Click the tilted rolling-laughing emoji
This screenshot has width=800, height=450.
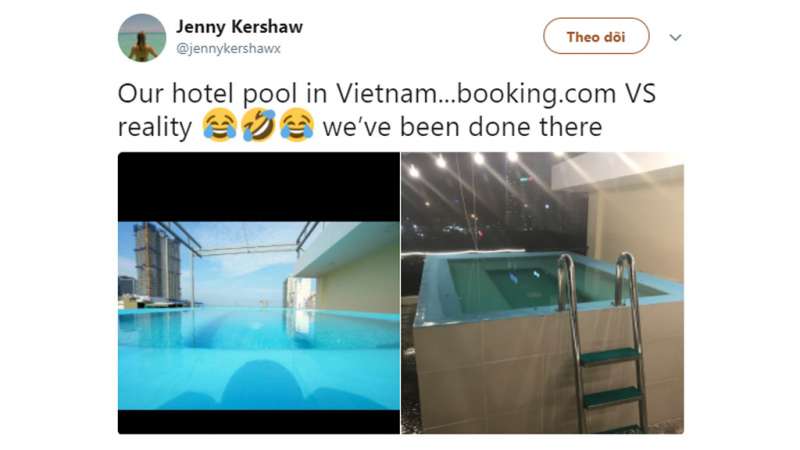[258, 125]
